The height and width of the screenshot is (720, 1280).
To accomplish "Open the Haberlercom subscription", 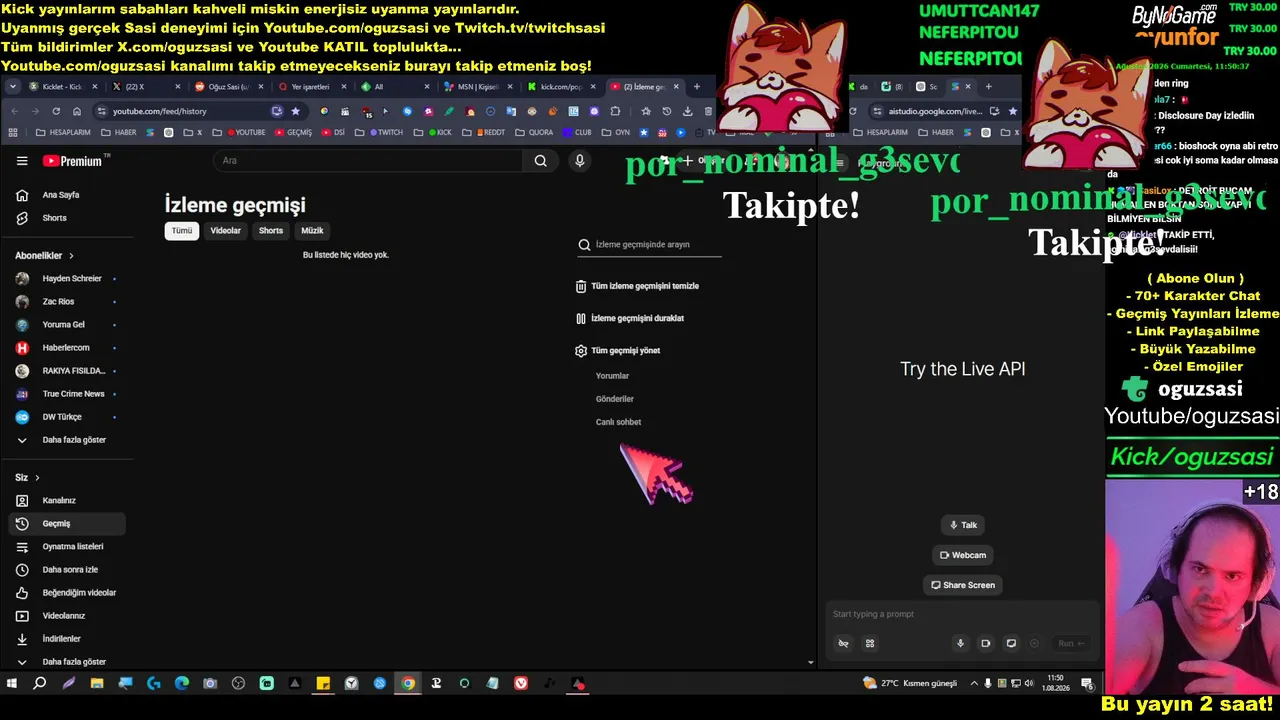I will 66,348.
